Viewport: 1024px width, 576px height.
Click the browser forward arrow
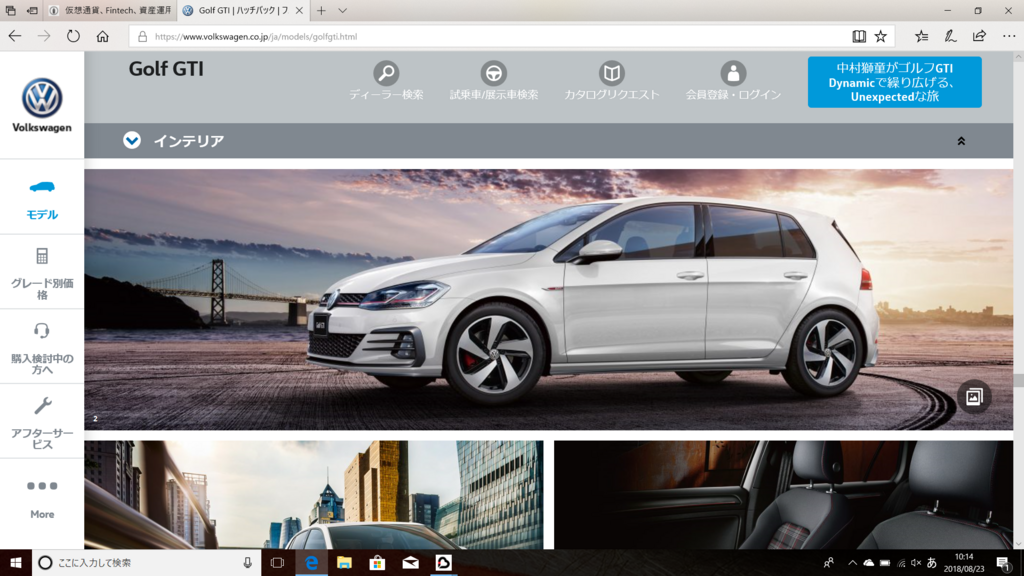coord(44,37)
